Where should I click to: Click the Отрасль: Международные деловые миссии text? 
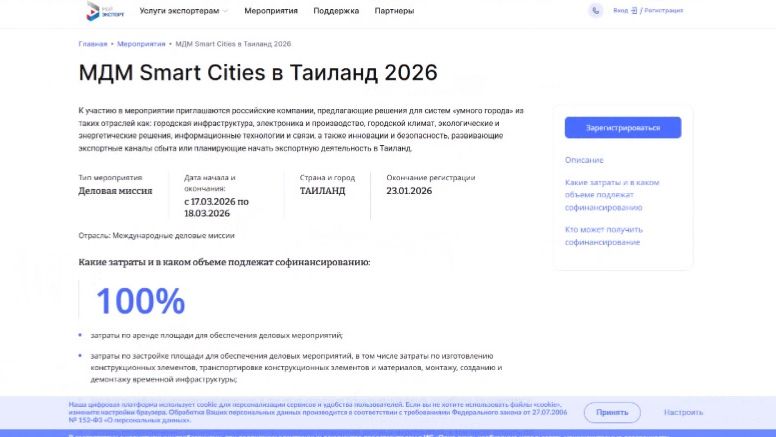point(156,236)
